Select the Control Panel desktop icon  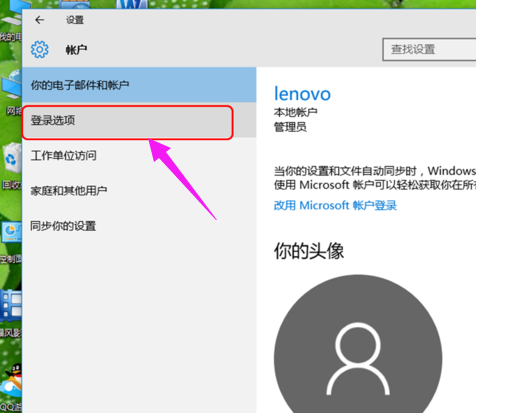tap(11, 233)
